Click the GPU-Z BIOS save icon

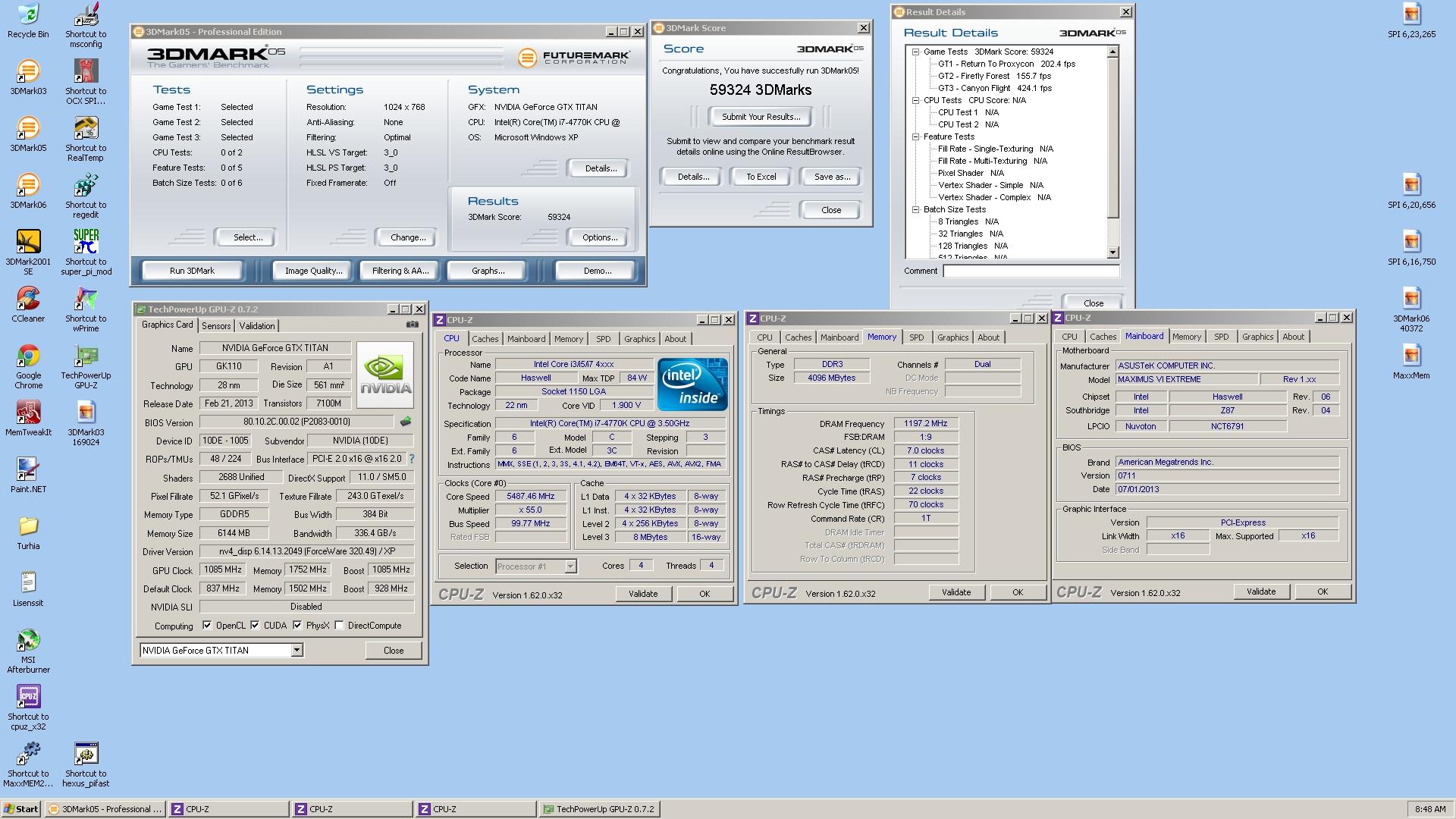point(406,422)
